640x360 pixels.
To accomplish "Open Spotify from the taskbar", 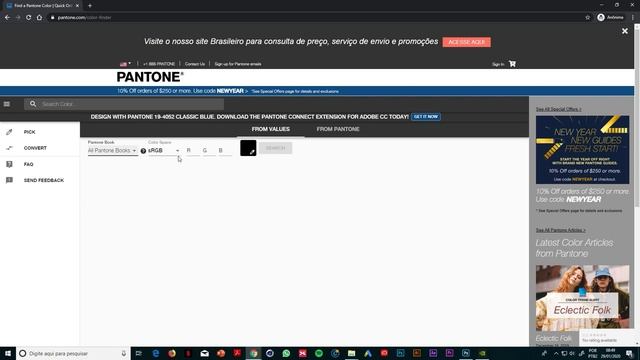I will point(319,353).
